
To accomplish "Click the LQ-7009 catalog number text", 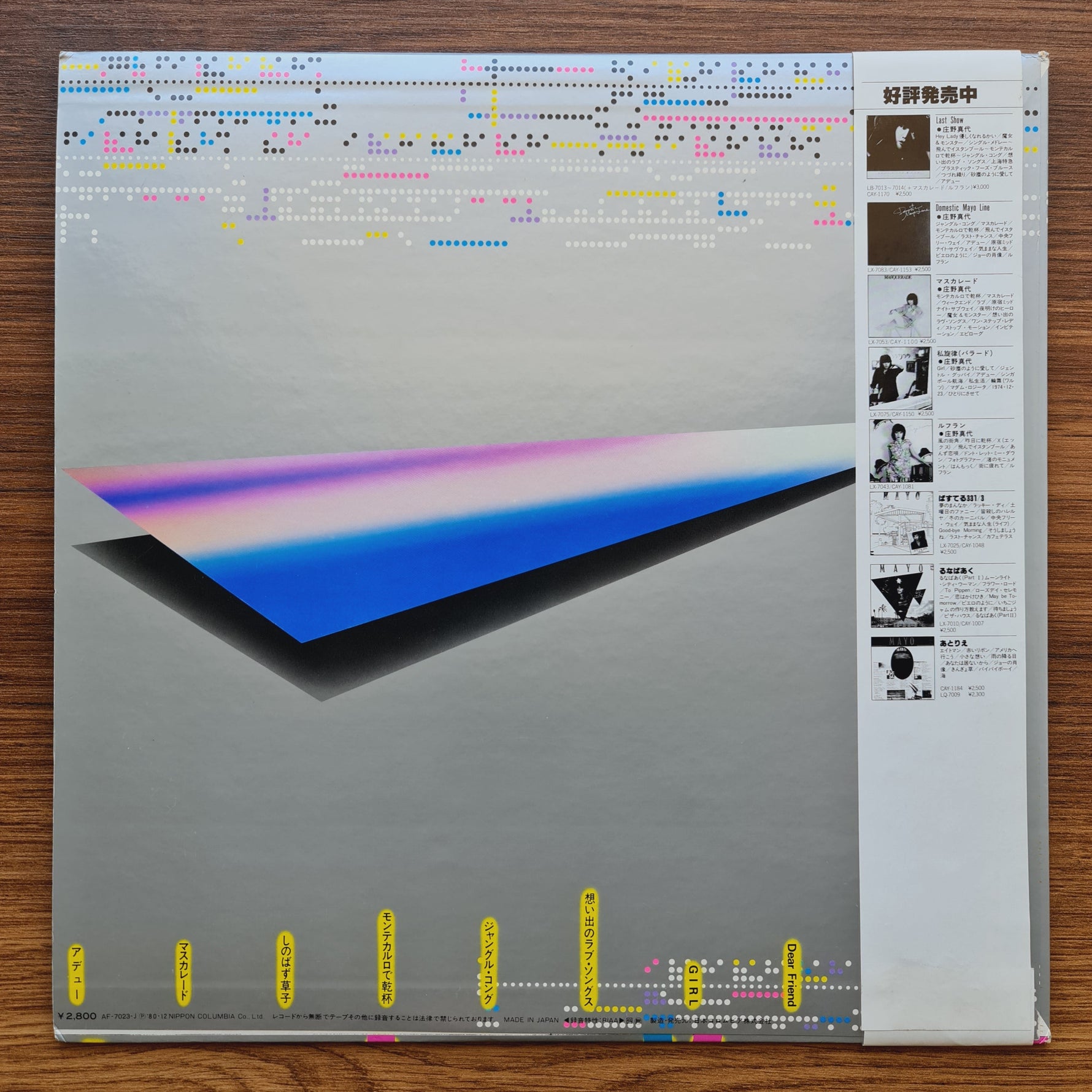I will pos(950,694).
